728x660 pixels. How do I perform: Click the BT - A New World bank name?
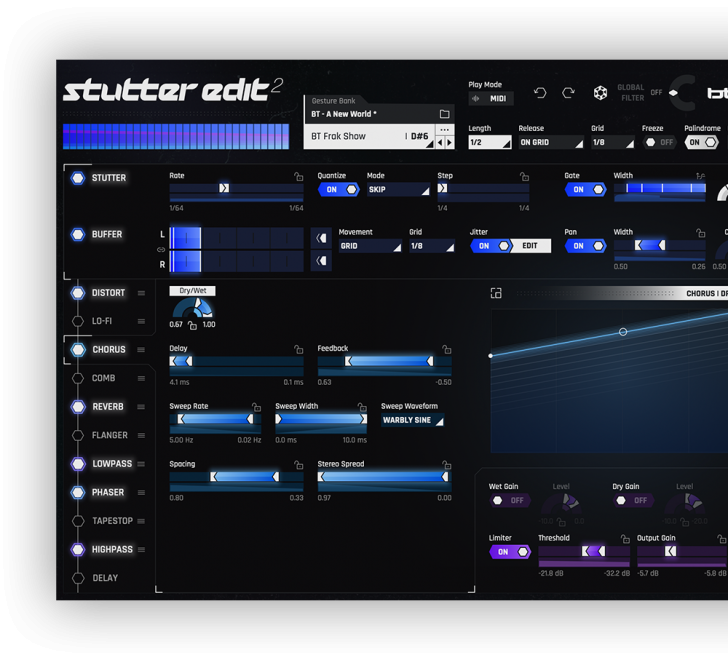click(x=344, y=114)
